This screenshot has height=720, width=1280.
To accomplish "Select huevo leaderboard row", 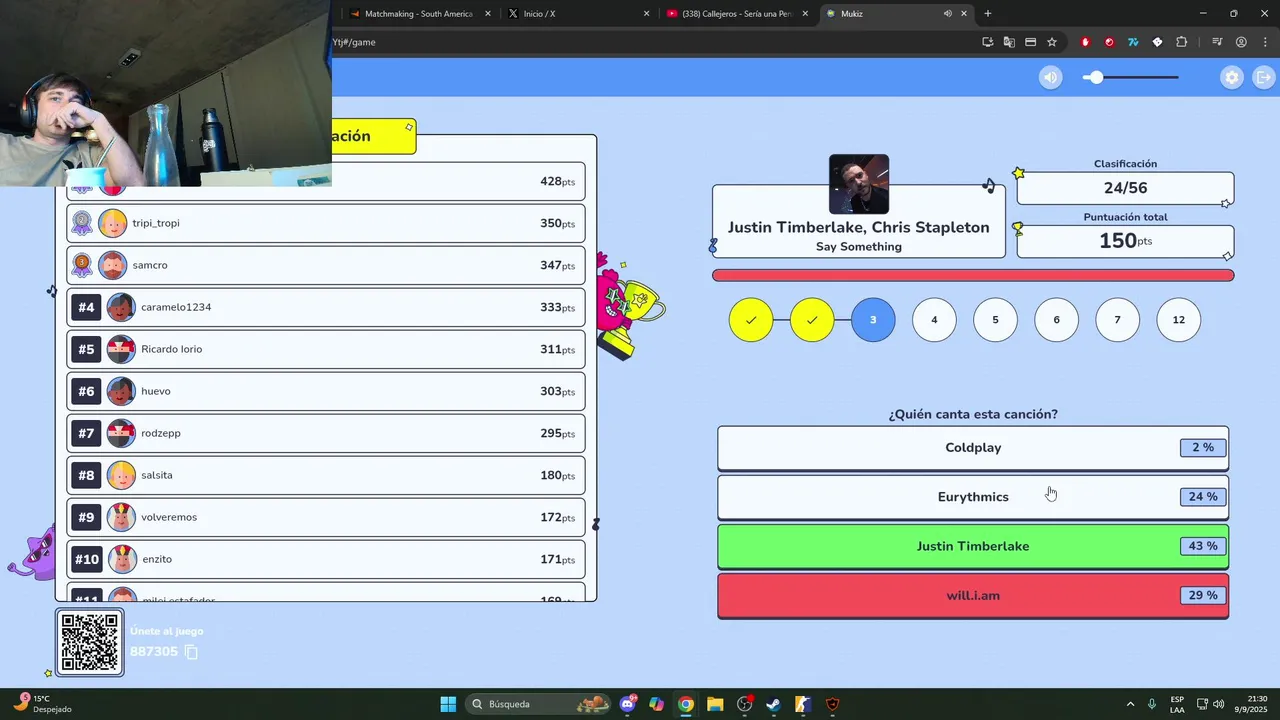I will point(326,391).
